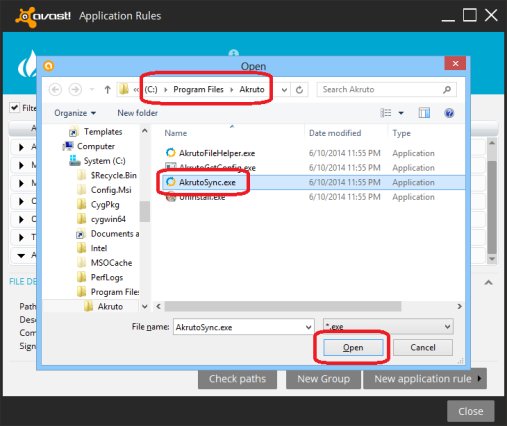Click the AkrutoFileHelper.exe file icon
The image size is (507, 426).
click(171, 153)
